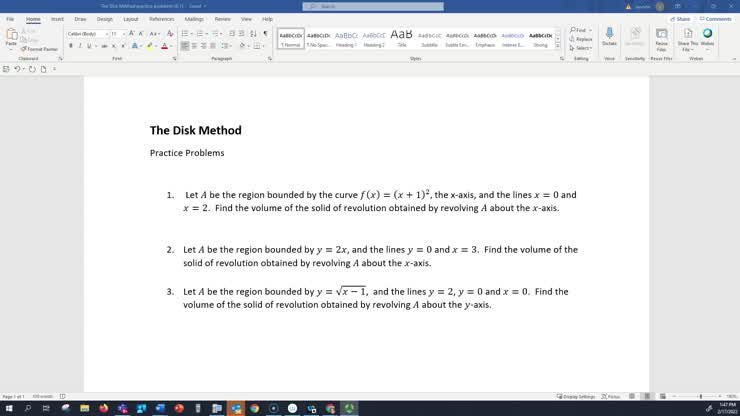Click the Replace tool in Editing group
The image size is (740, 416).
click(x=583, y=39)
